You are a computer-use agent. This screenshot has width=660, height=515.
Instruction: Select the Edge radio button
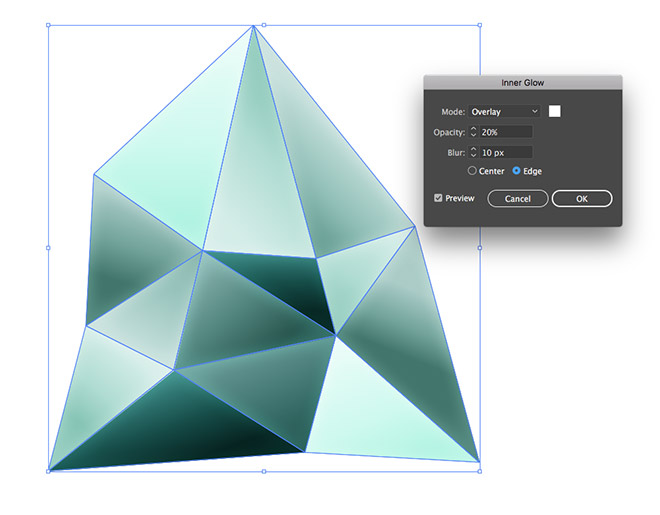pyautogui.click(x=517, y=171)
